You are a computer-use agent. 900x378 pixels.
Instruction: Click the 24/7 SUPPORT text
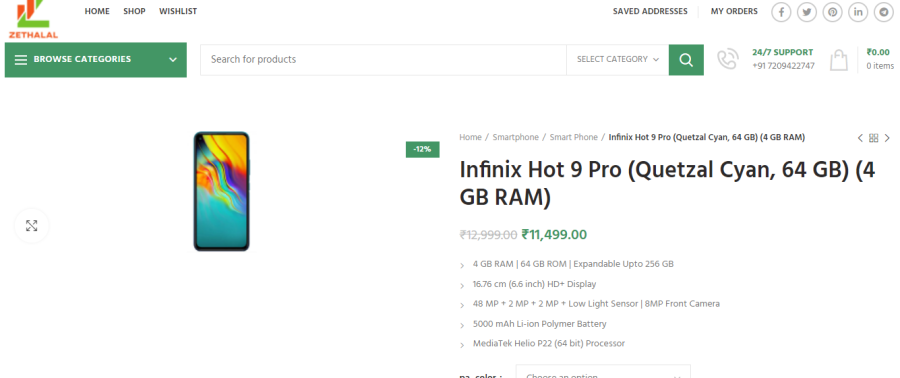point(783,52)
